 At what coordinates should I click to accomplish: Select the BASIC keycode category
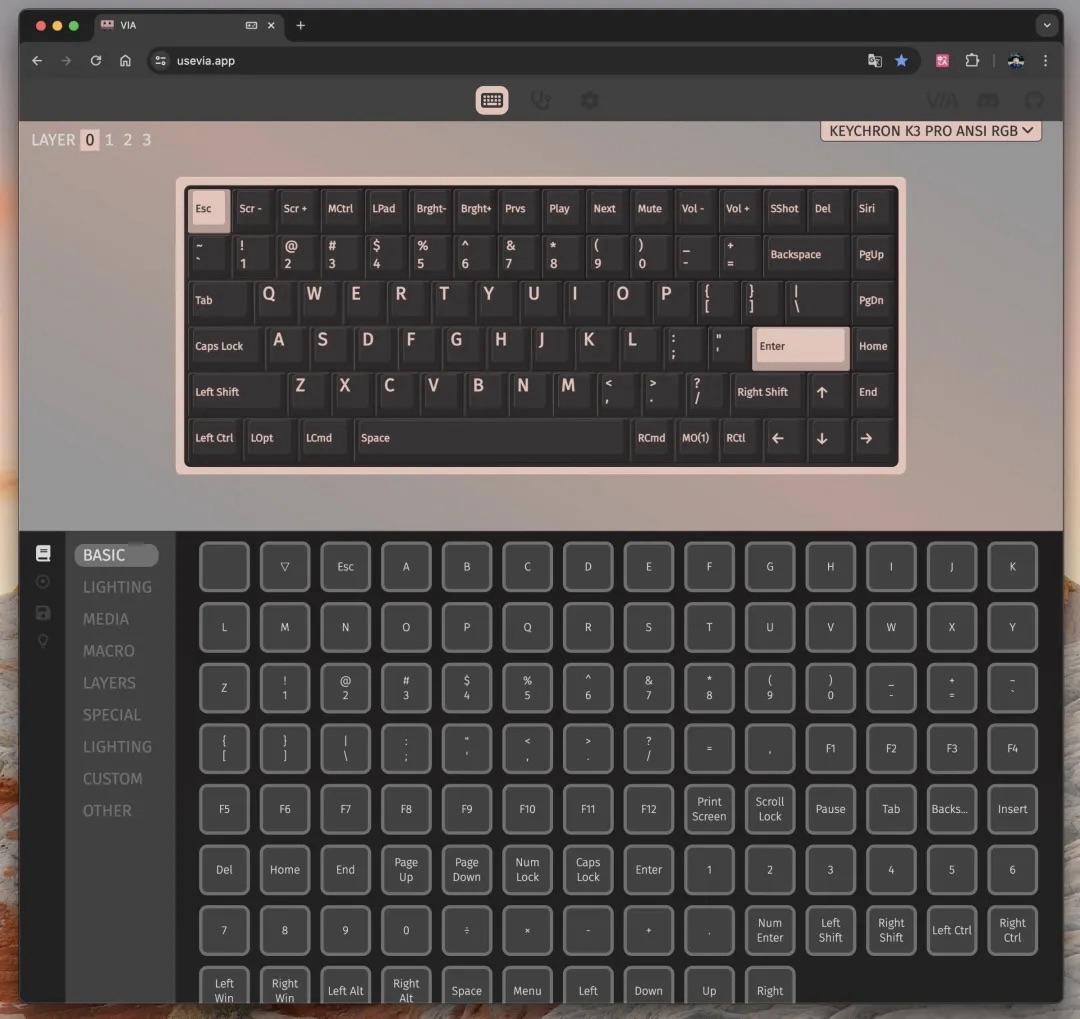click(116, 555)
